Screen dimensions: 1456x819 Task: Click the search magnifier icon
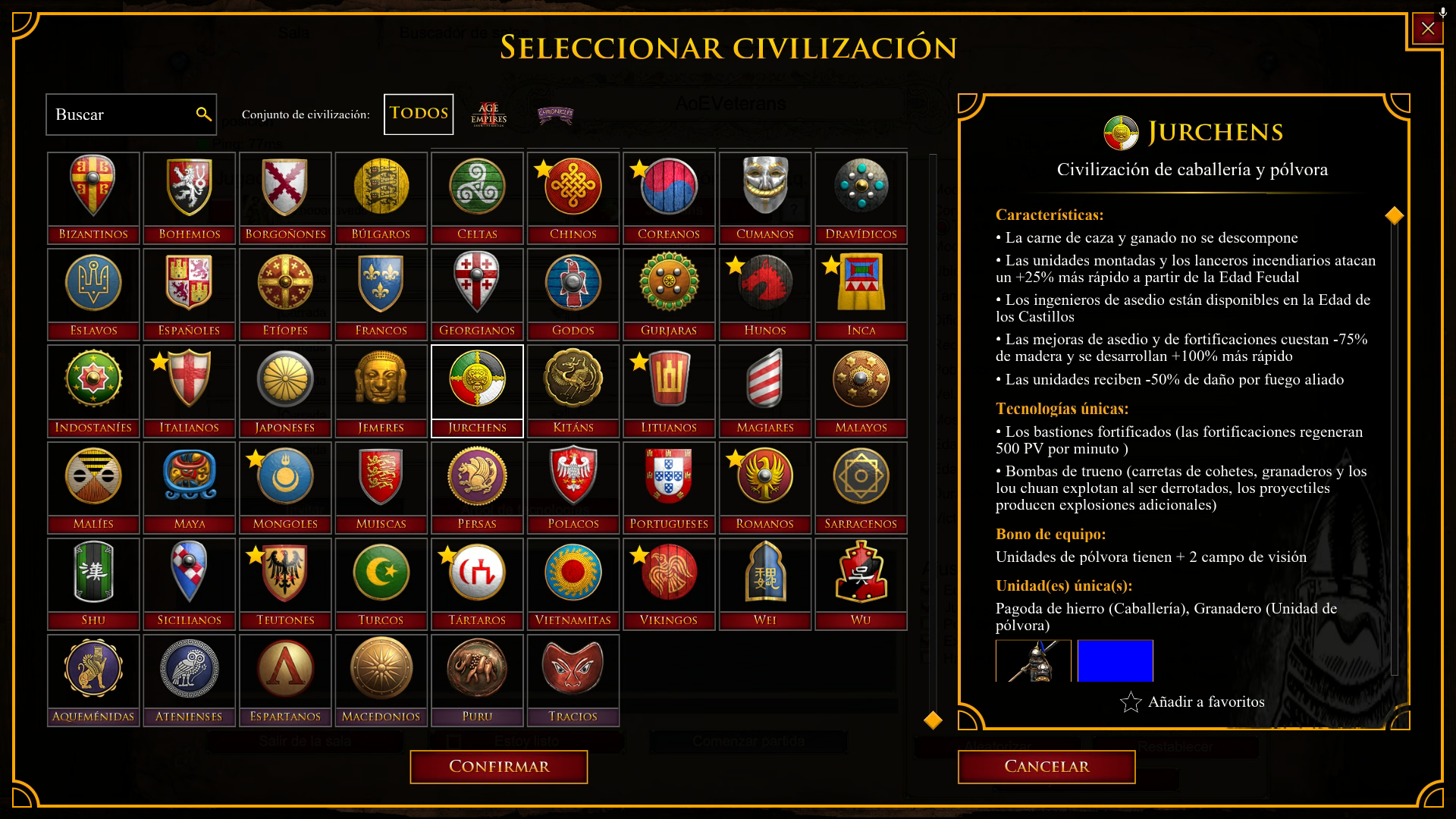[203, 114]
